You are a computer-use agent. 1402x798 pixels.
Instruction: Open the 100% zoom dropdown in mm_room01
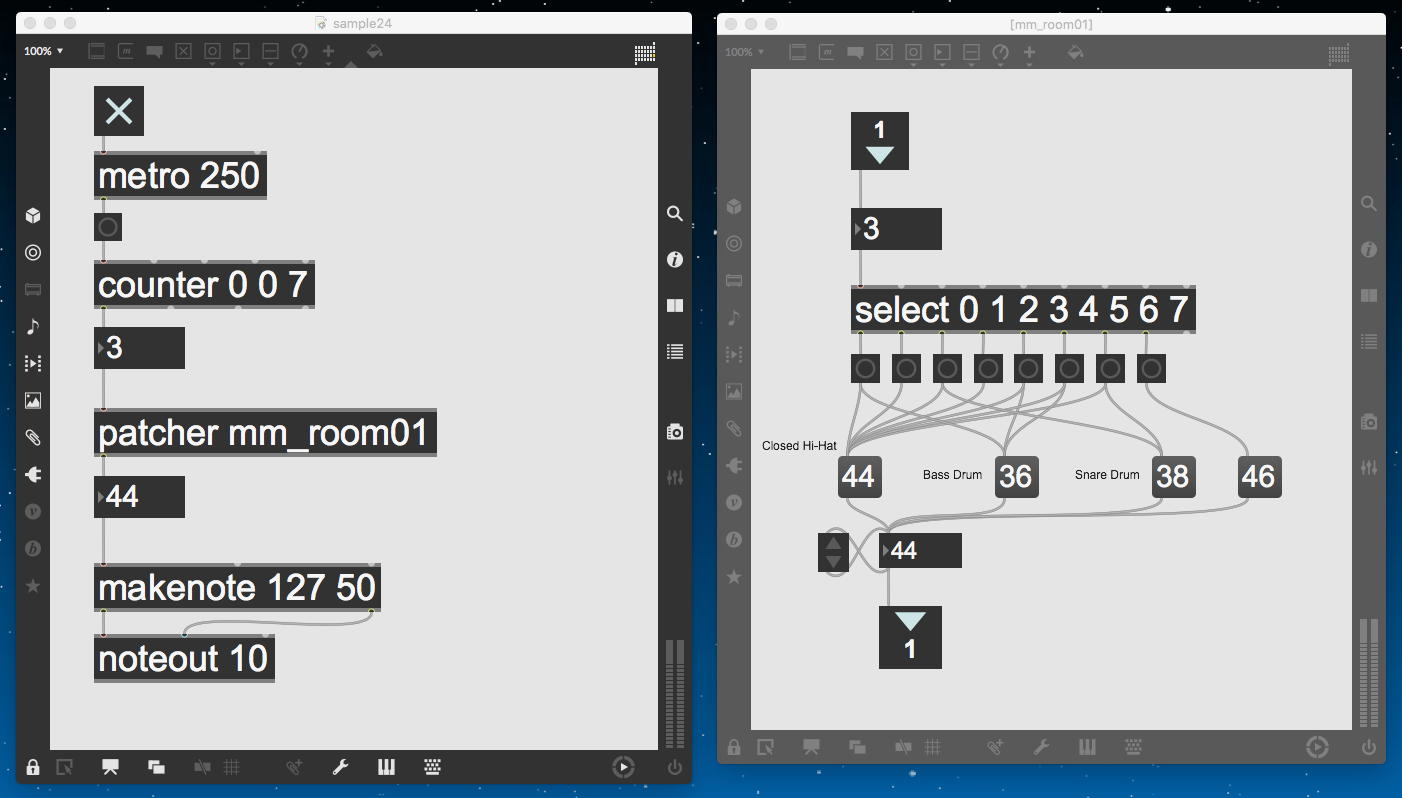743,52
